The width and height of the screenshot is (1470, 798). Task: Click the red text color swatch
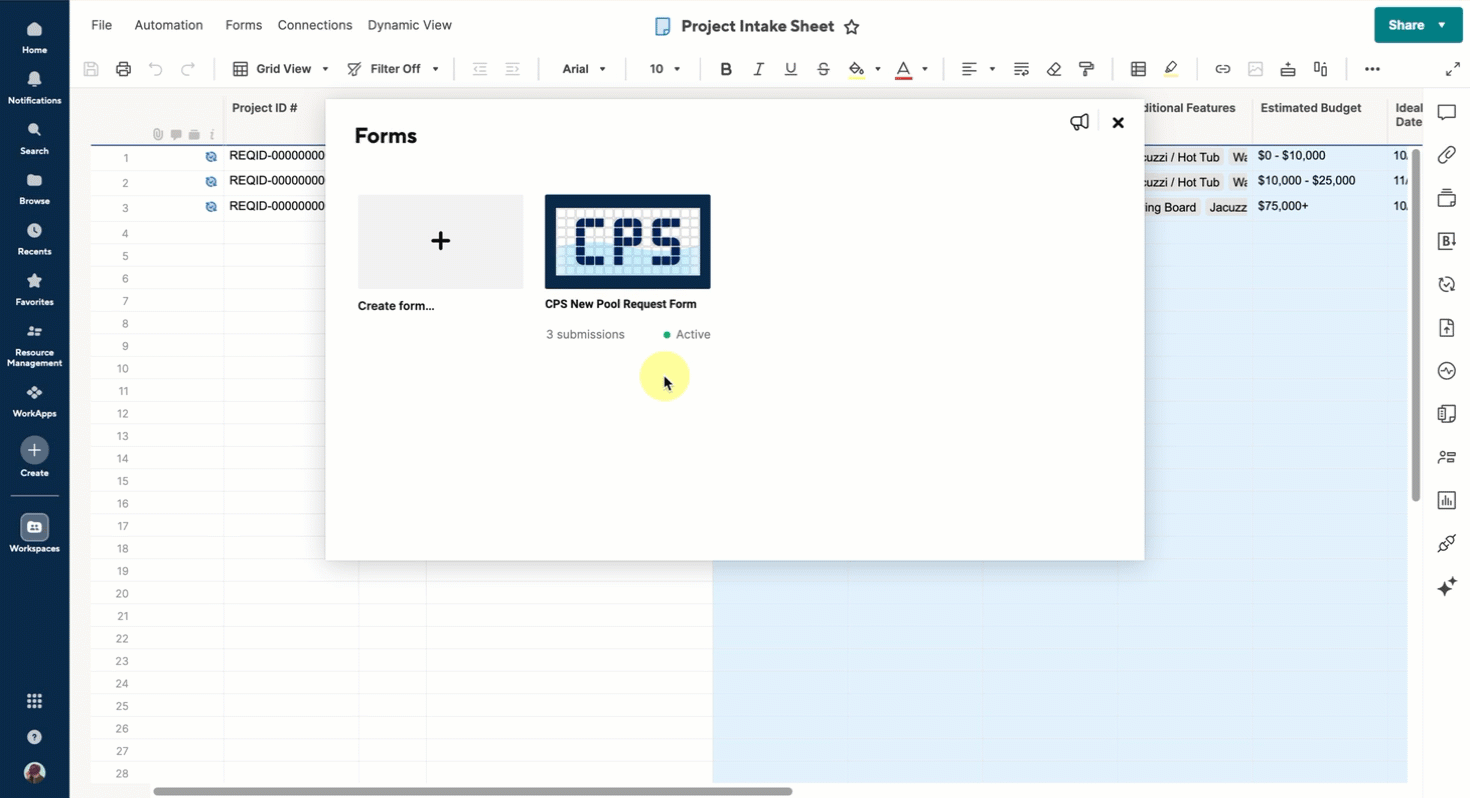point(903,69)
